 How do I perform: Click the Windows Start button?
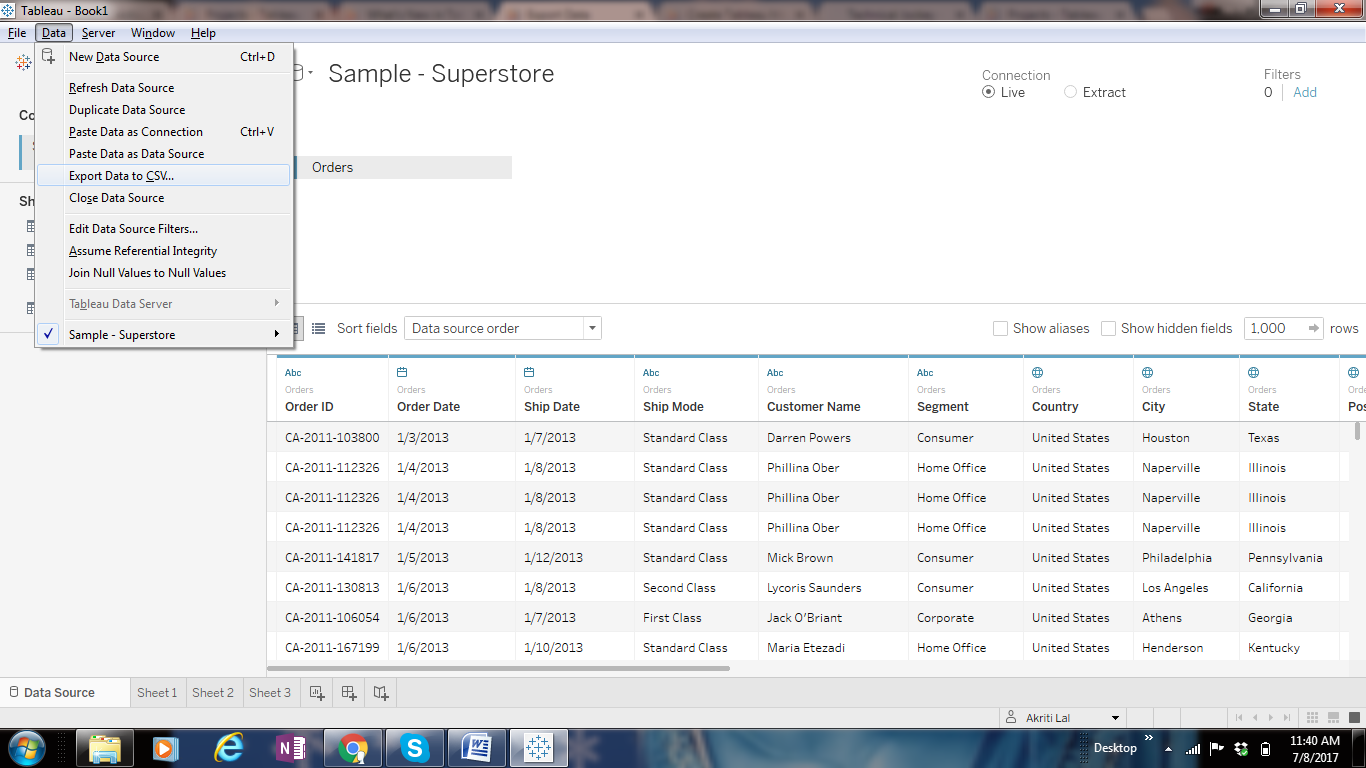pos(25,748)
